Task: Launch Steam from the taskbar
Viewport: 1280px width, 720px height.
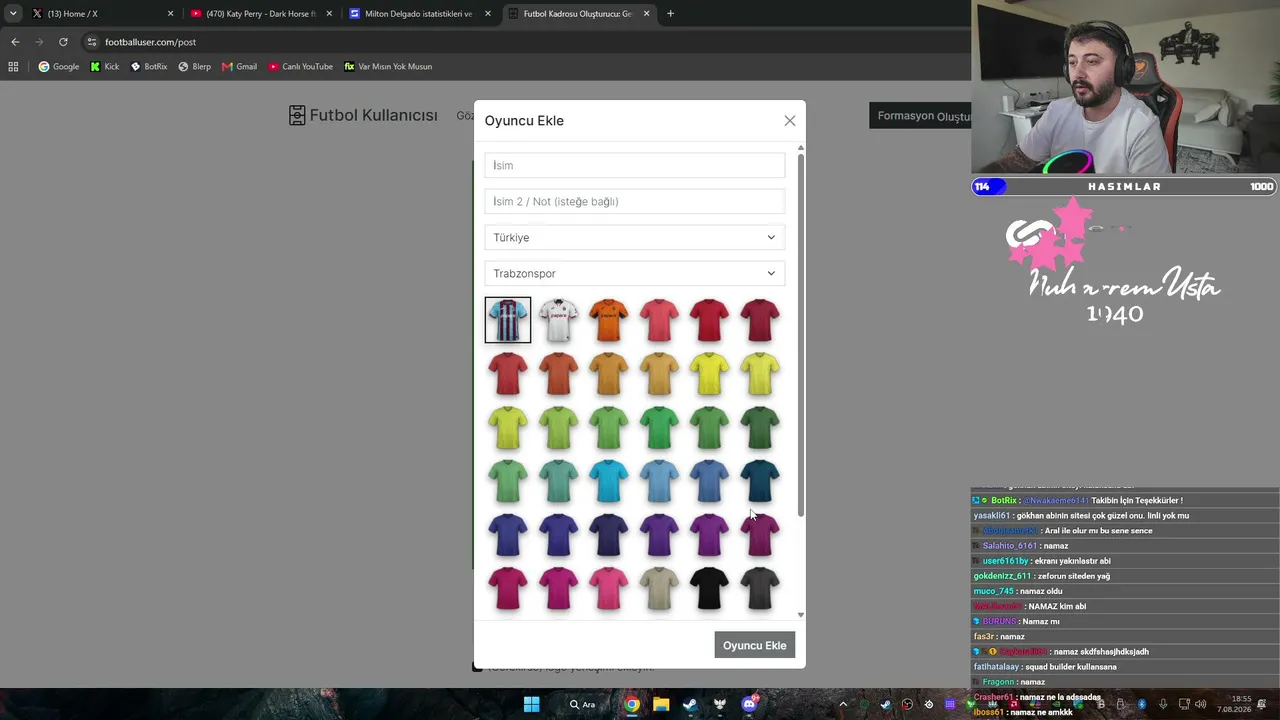Action: coord(690,704)
